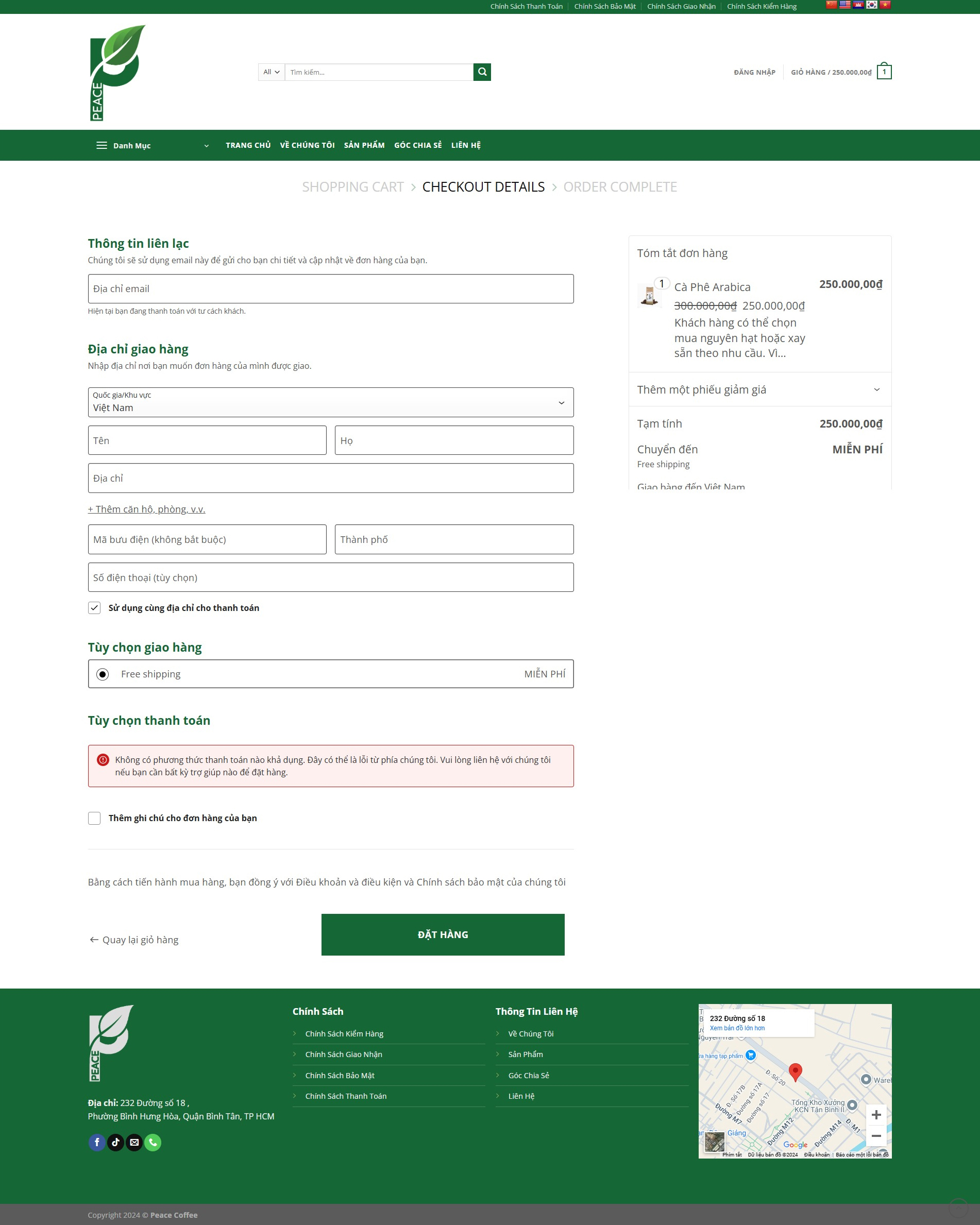Screen dimensions: 980x1225
Task: Open GÓC CHIA SẺ menu item
Action: point(418,145)
